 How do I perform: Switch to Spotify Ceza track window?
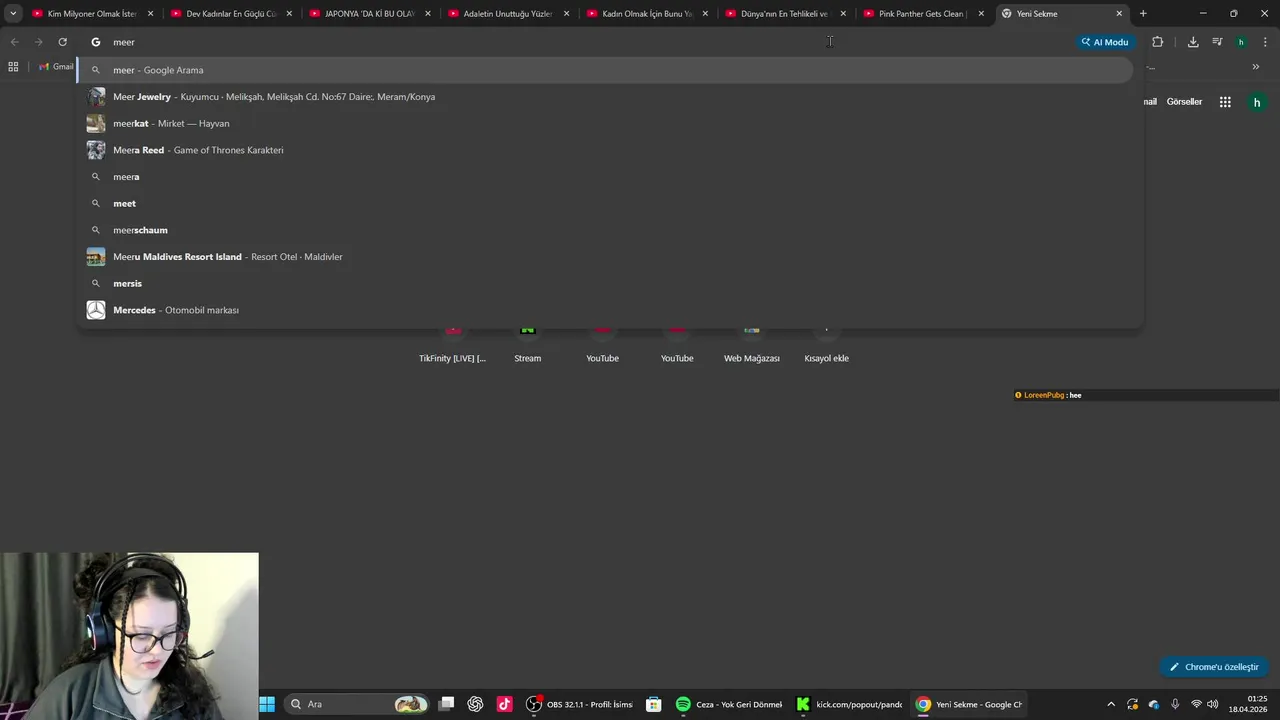tap(729, 704)
